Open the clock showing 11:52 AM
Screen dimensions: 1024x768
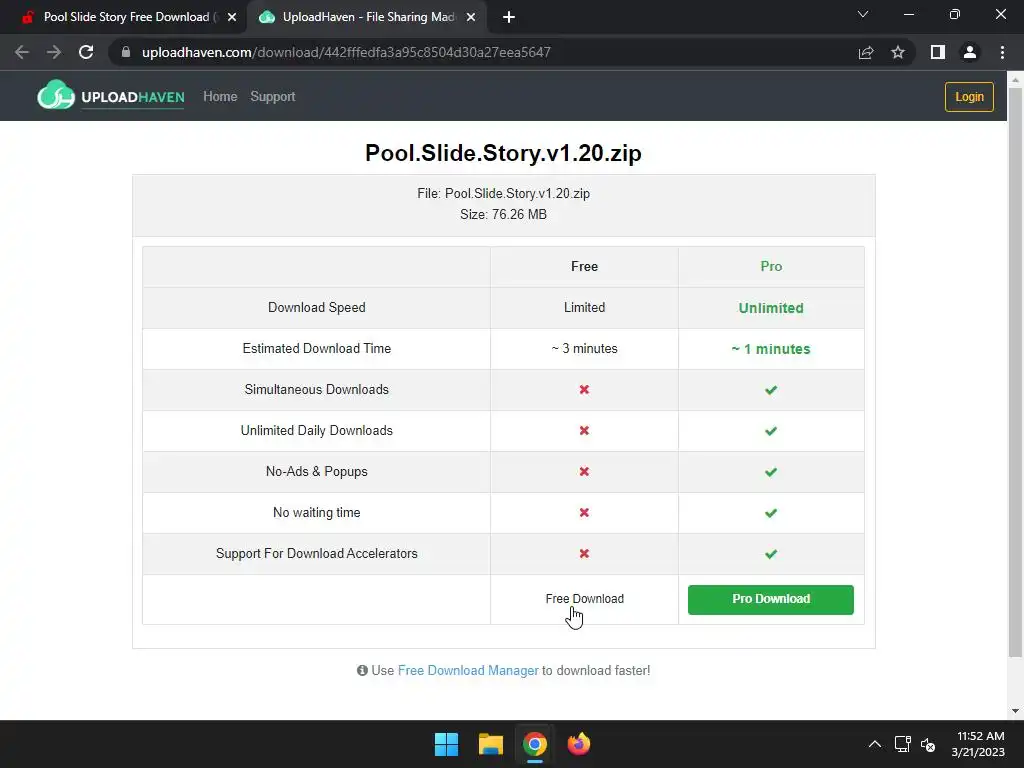pyautogui.click(x=979, y=744)
